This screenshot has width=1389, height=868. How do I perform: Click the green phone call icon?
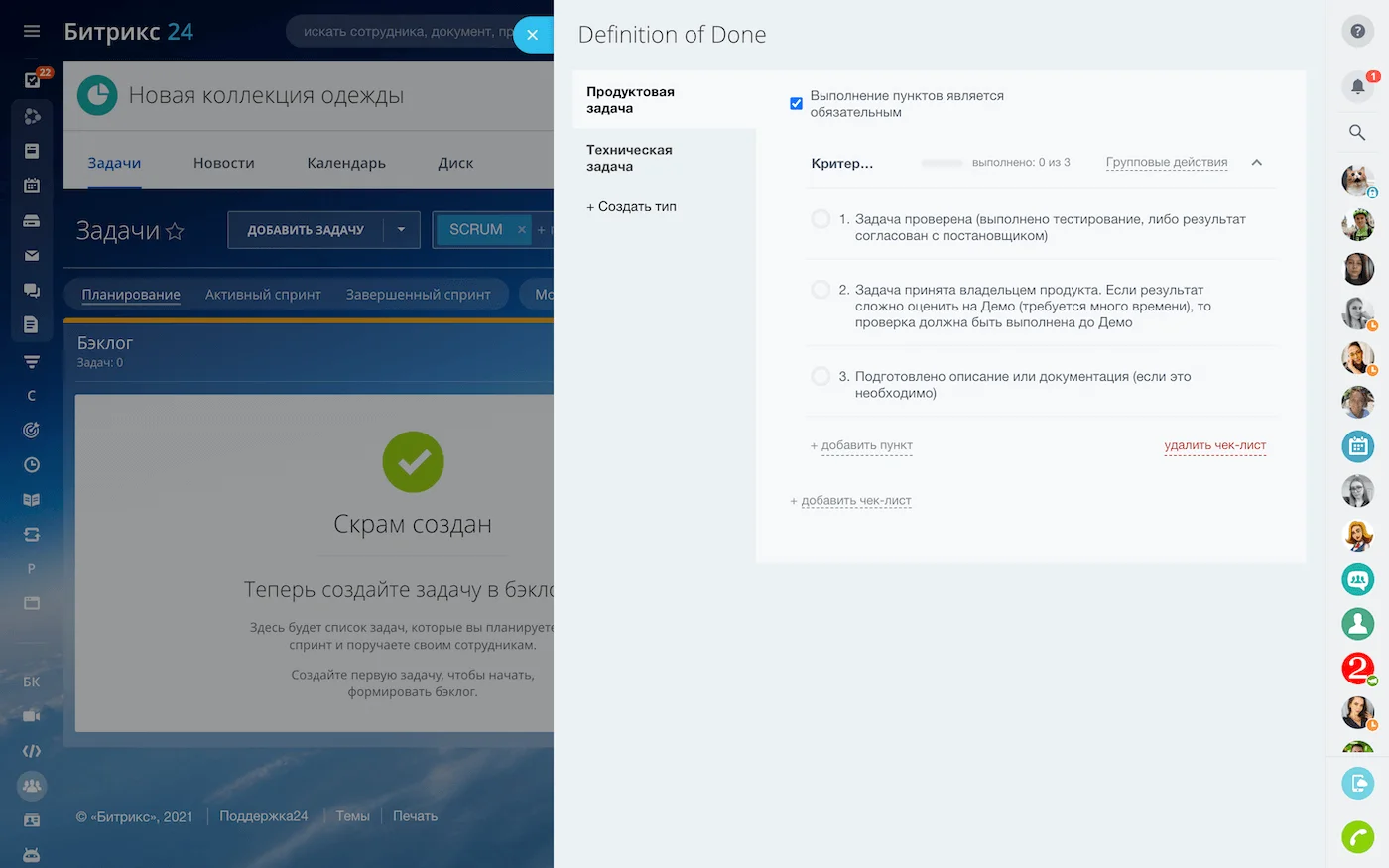point(1357,837)
